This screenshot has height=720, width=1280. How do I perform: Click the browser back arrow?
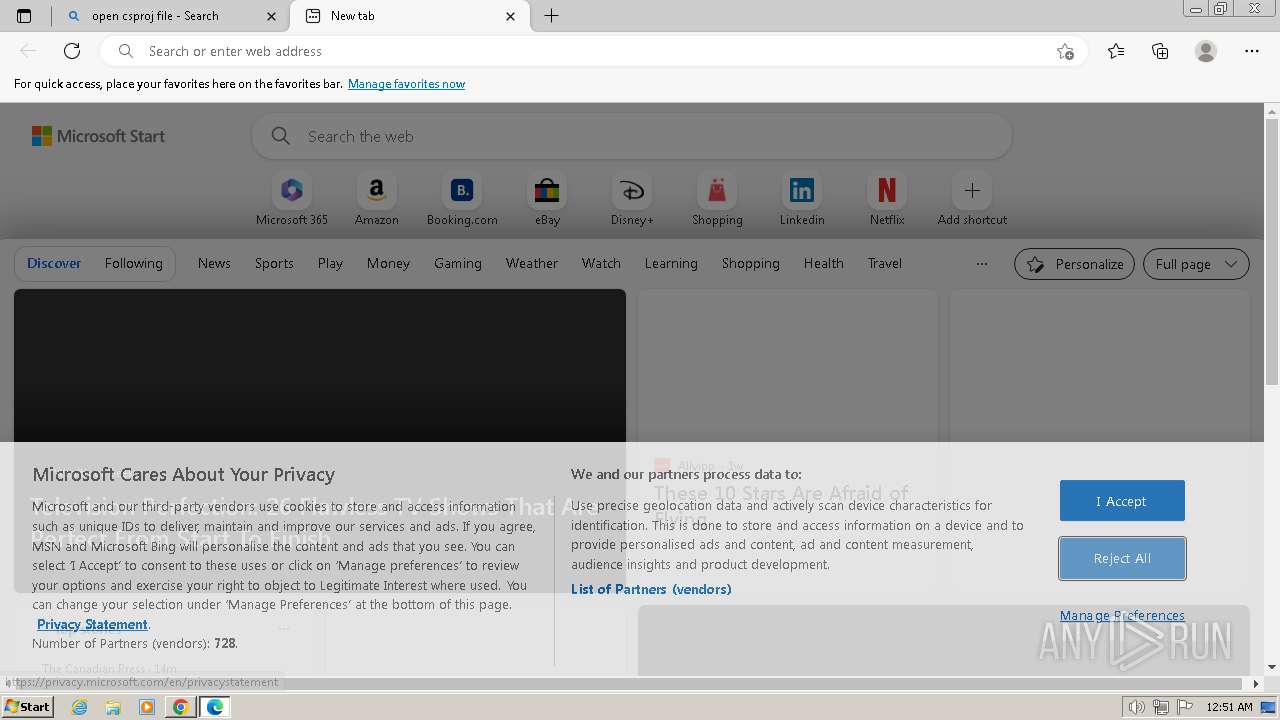[28, 51]
